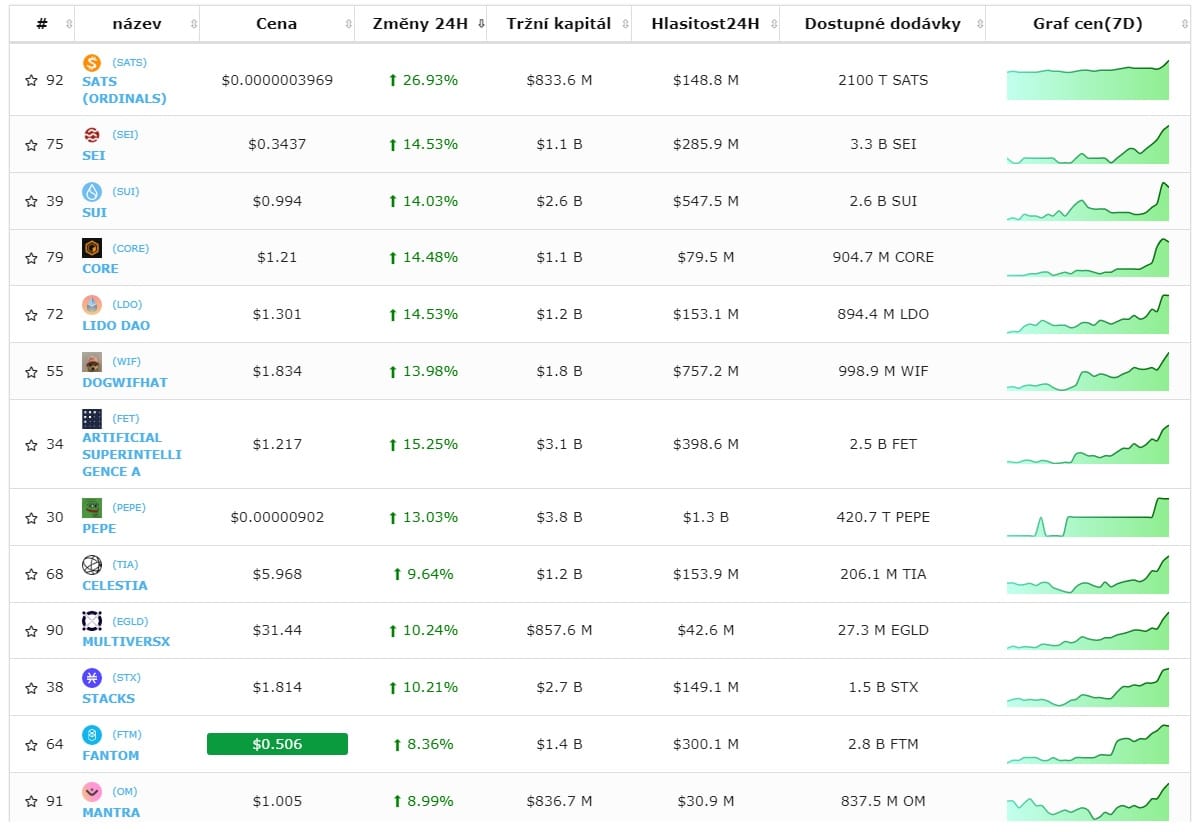Open the FANTOM coin link
This screenshot has width=1192, height=832.
tap(110, 756)
